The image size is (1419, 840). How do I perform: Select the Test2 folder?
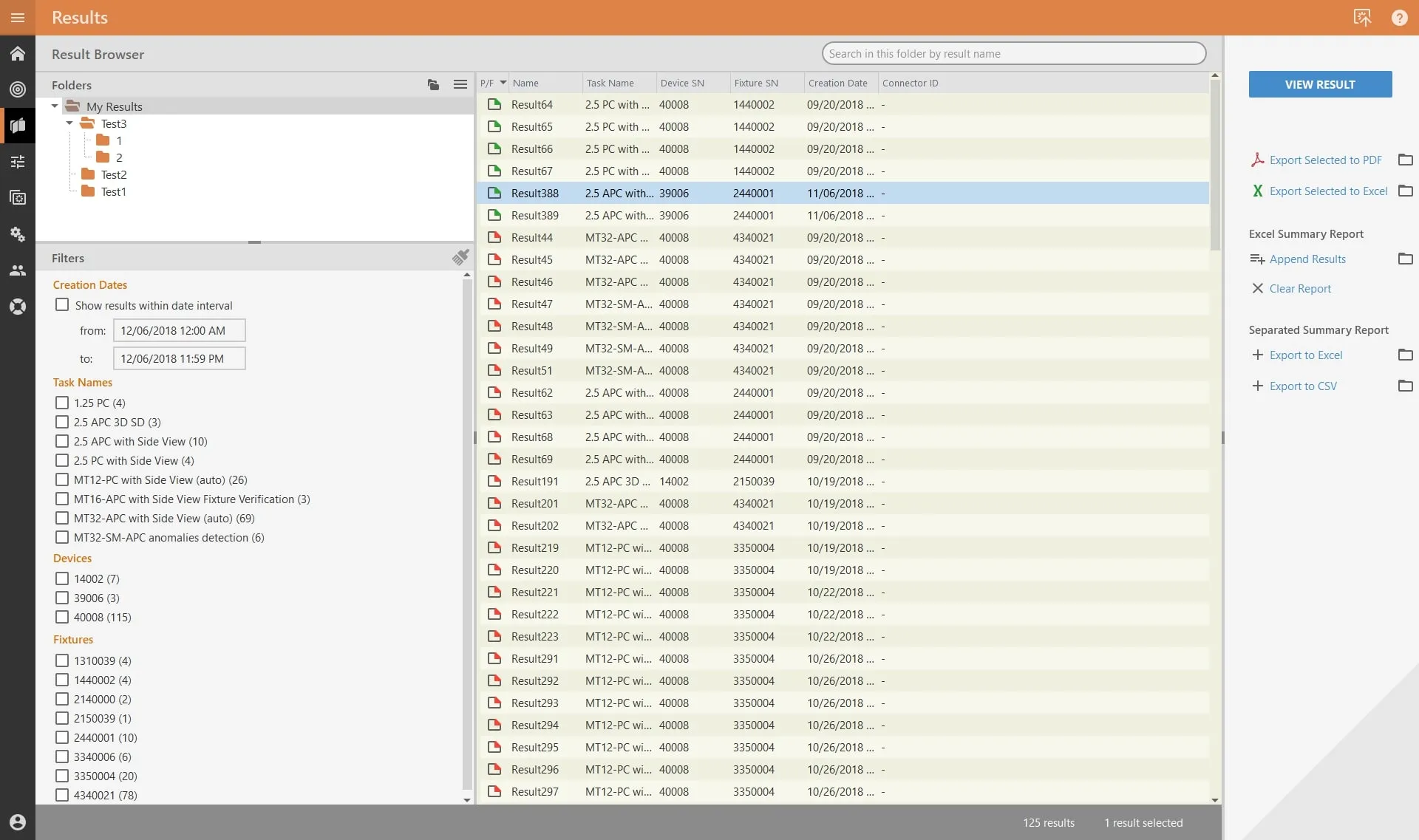(x=113, y=175)
